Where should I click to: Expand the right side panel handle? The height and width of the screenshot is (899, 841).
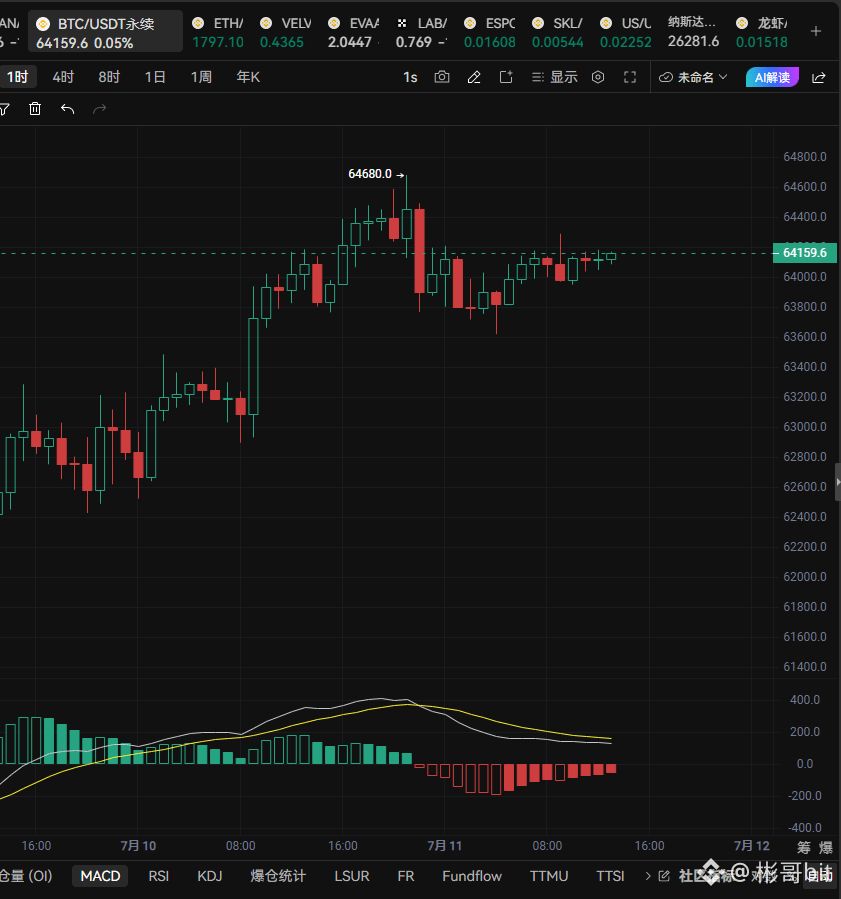[x=838, y=482]
